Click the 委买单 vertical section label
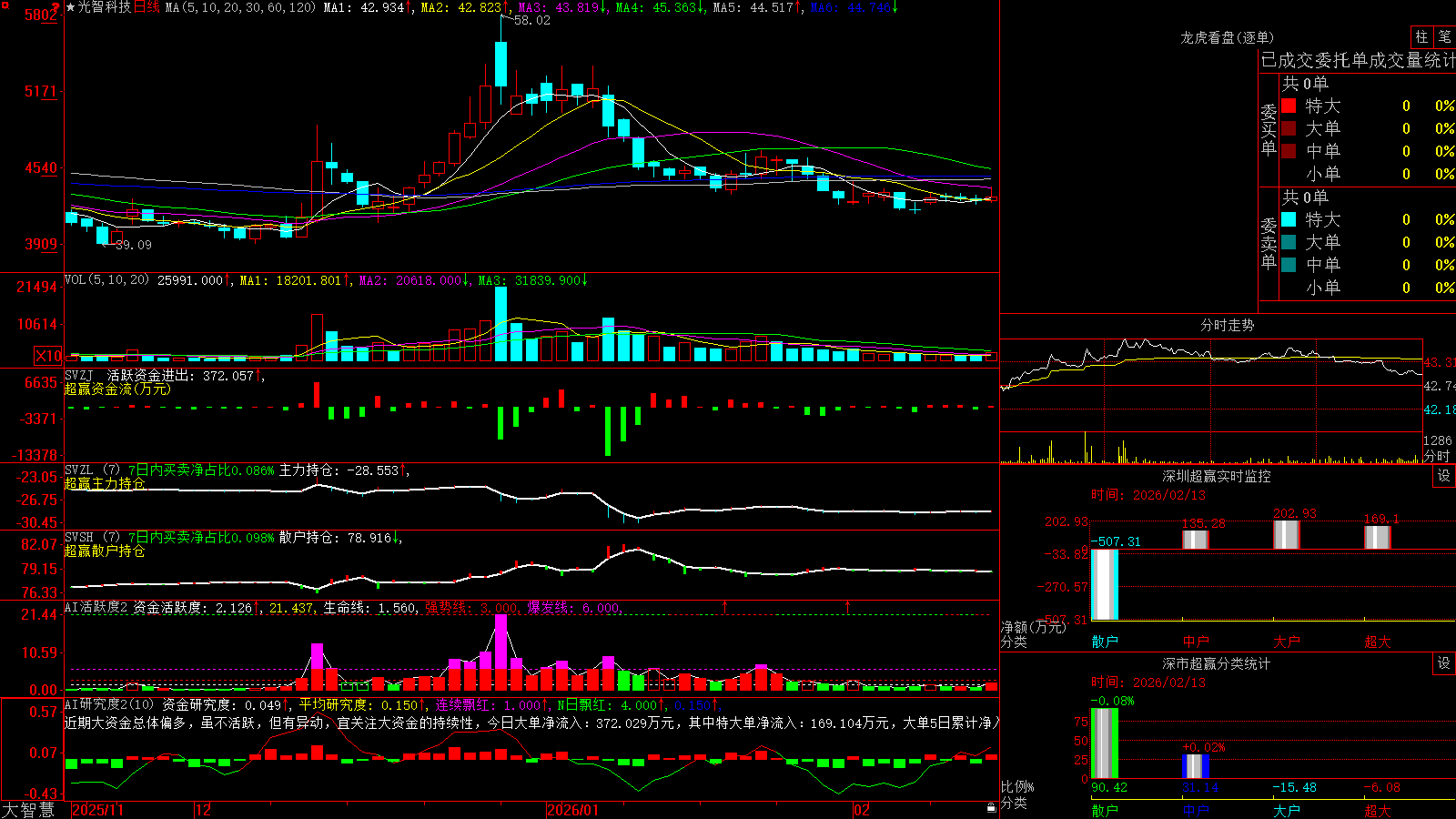 coord(1269,129)
